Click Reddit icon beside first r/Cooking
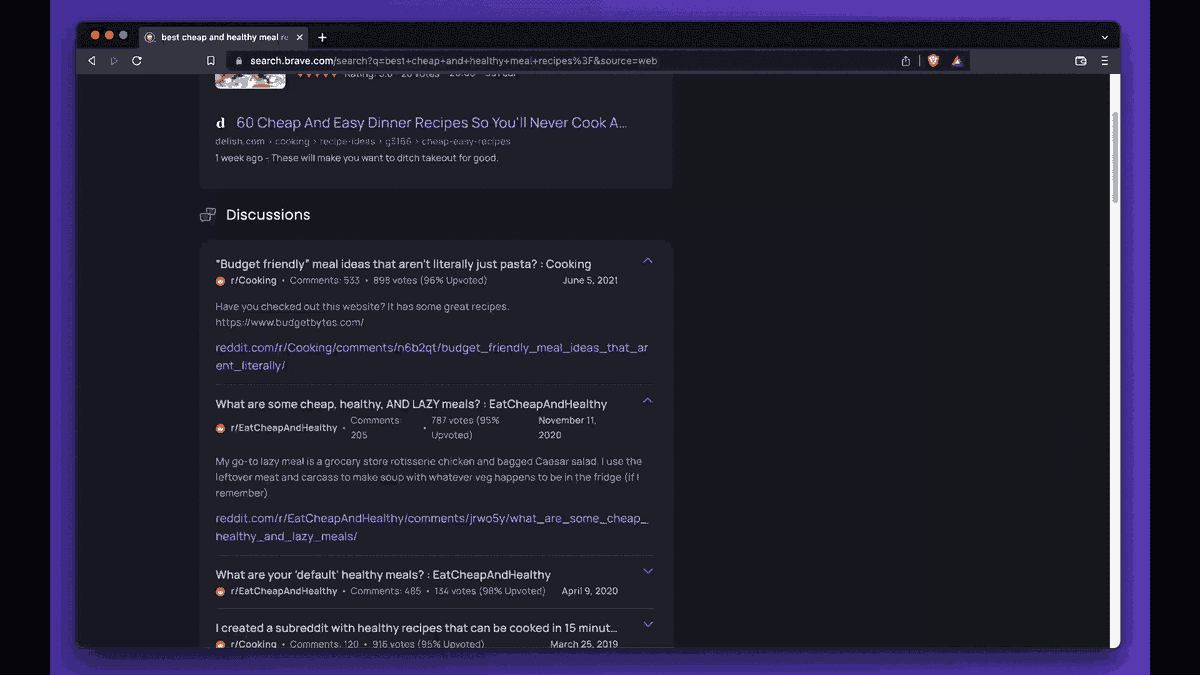 click(221, 281)
